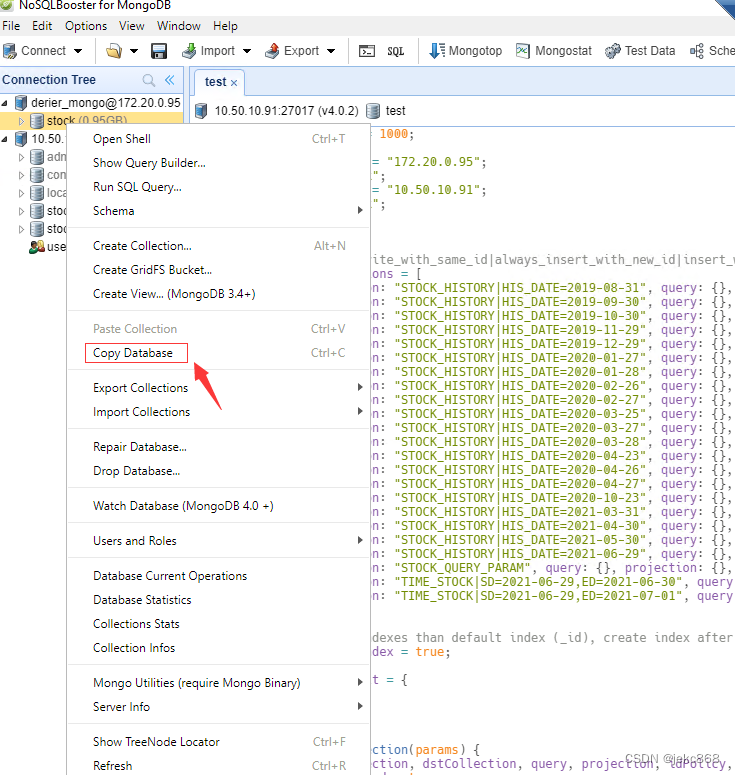Choose Drop Database... menu item

(218, 471)
